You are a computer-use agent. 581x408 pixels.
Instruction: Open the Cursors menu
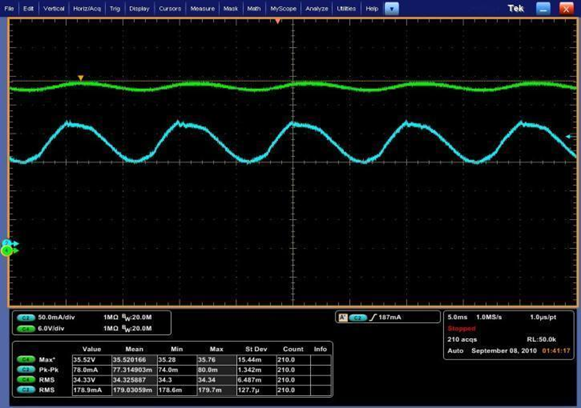tap(170, 9)
